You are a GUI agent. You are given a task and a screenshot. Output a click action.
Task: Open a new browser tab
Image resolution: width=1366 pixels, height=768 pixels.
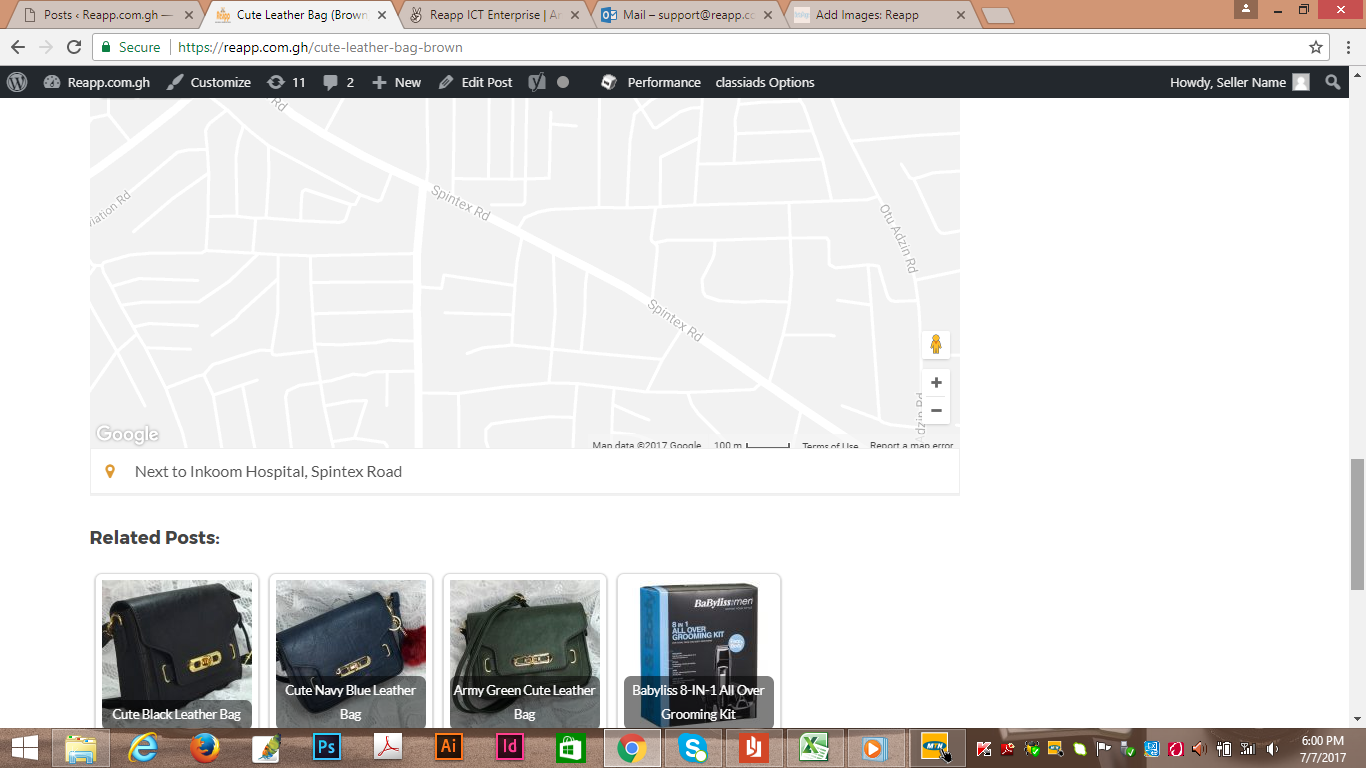tap(998, 15)
